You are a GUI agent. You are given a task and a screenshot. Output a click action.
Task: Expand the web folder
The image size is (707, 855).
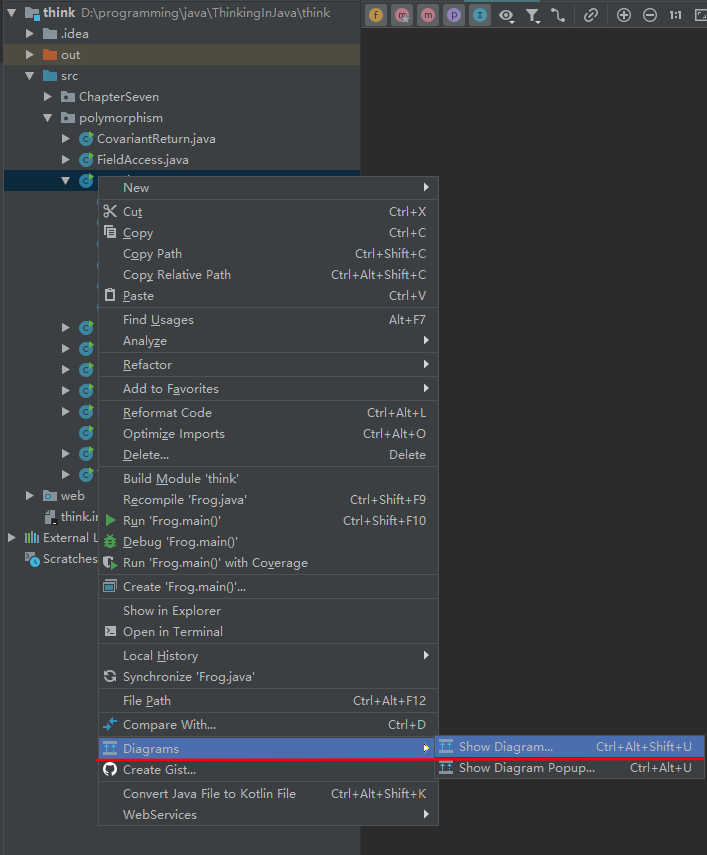click(x=30, y=496)
